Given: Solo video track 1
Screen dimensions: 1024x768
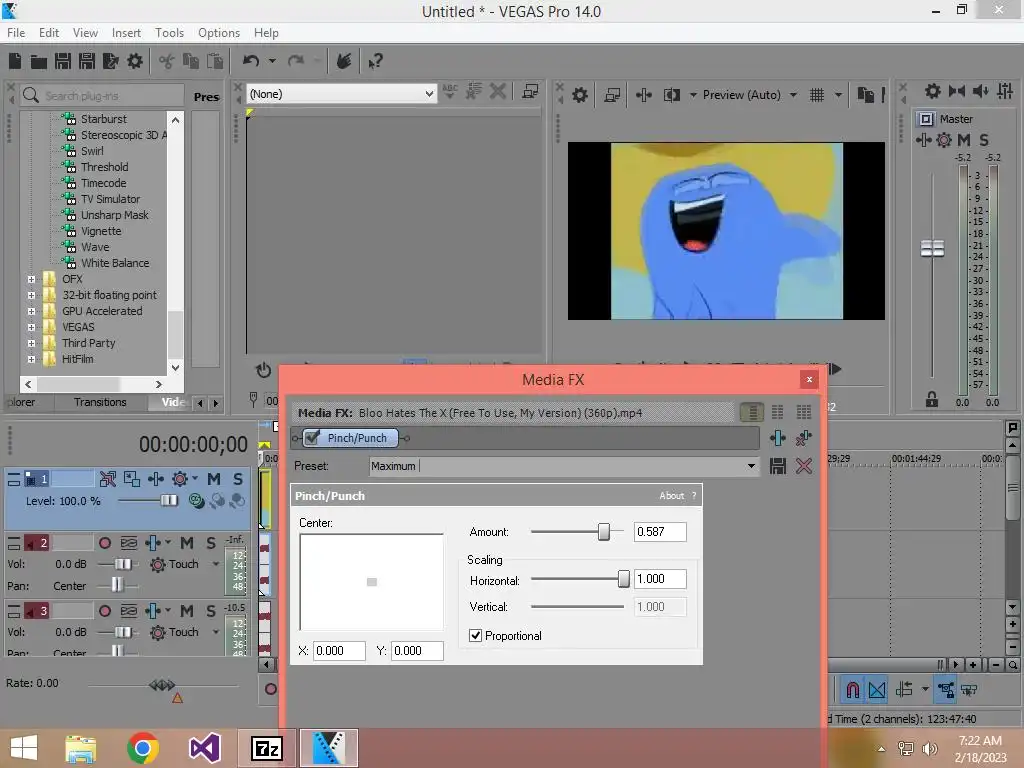Looking at the screenshot, I should click(x=238, y=479).
